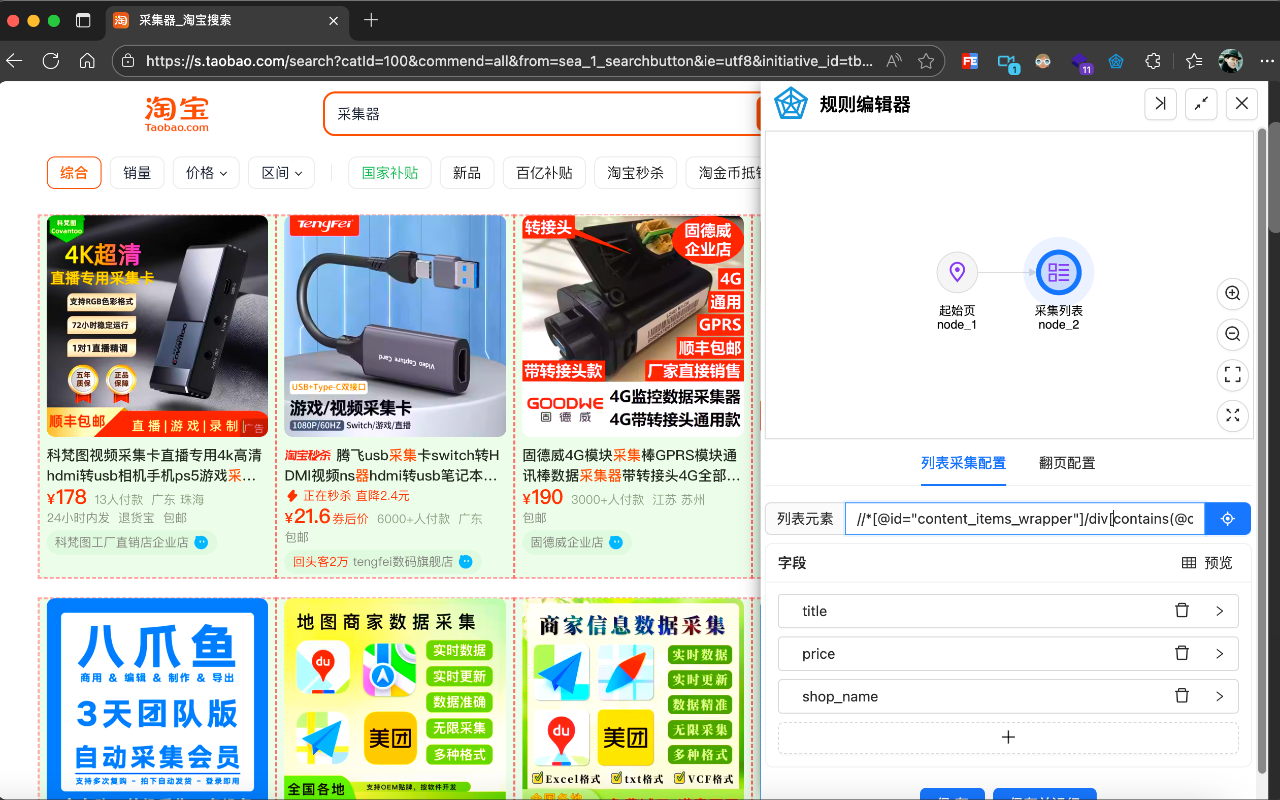This screenshot has width=1280, height=800.
Task: Open the title field row
Action: point(1008,611)
